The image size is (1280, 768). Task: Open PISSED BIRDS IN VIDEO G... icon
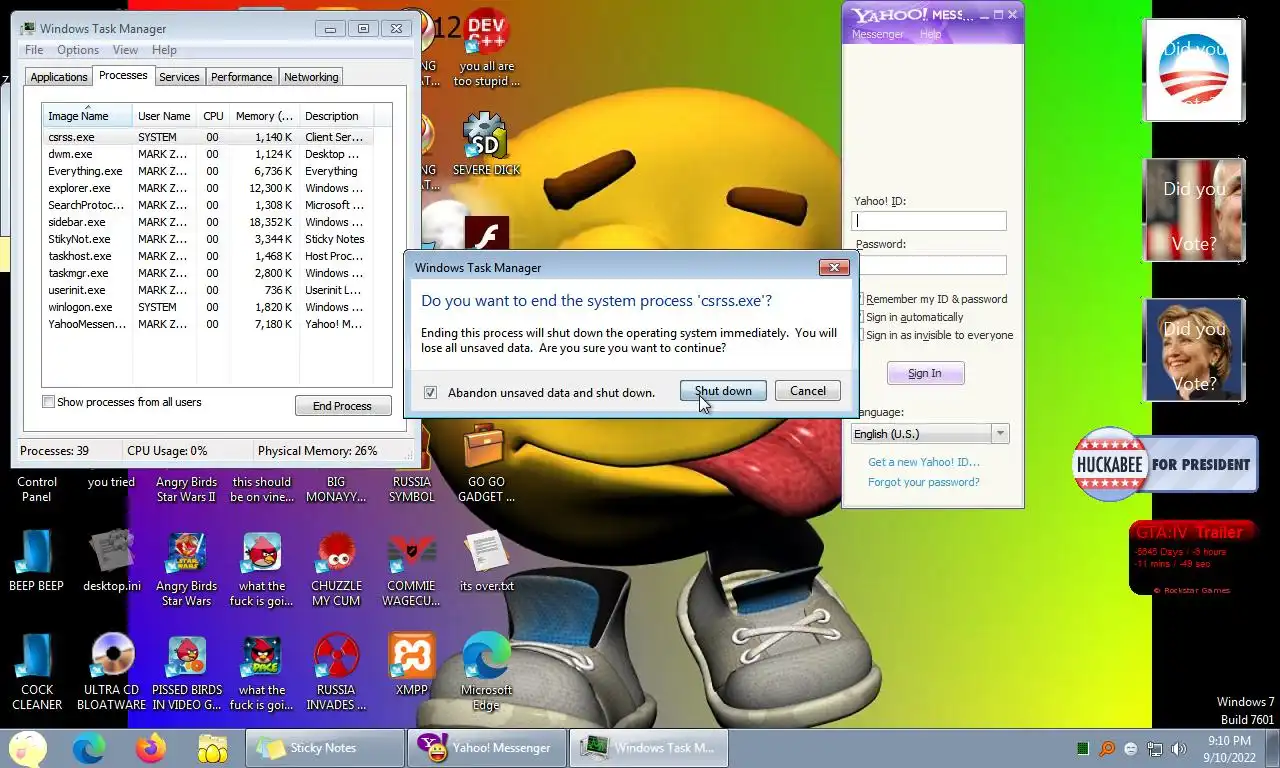[186, 672]
